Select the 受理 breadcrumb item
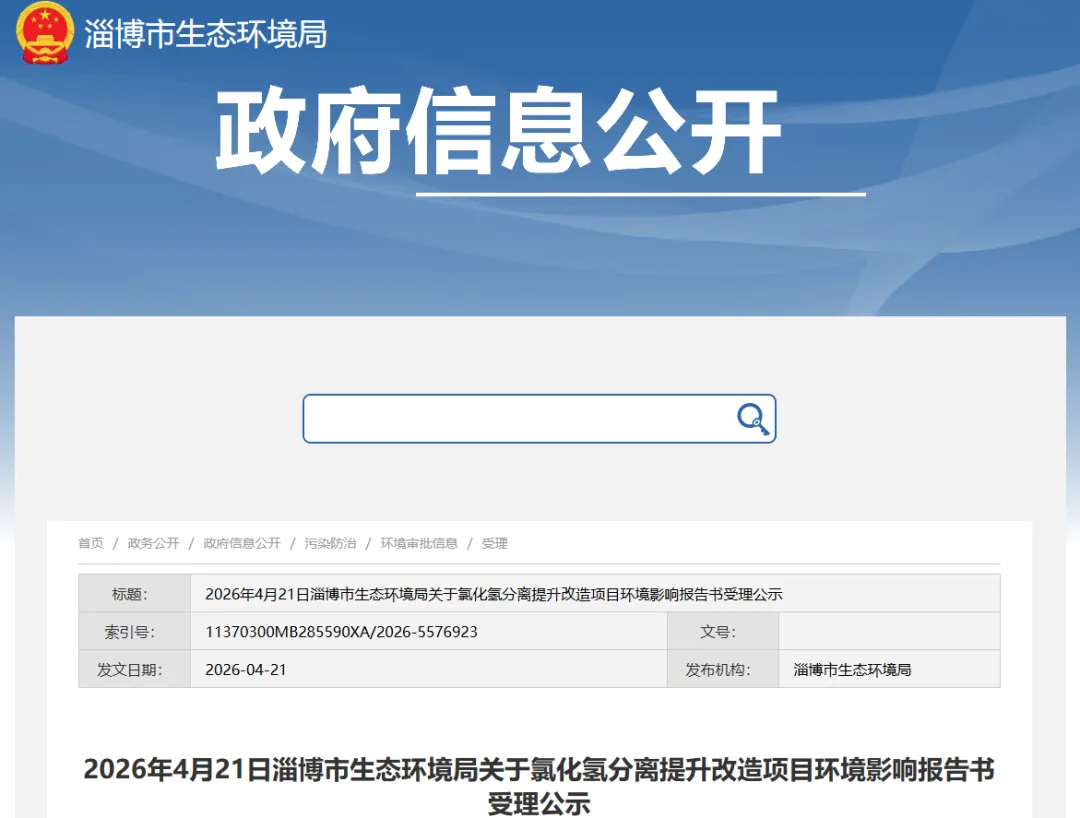 point(494,543)
